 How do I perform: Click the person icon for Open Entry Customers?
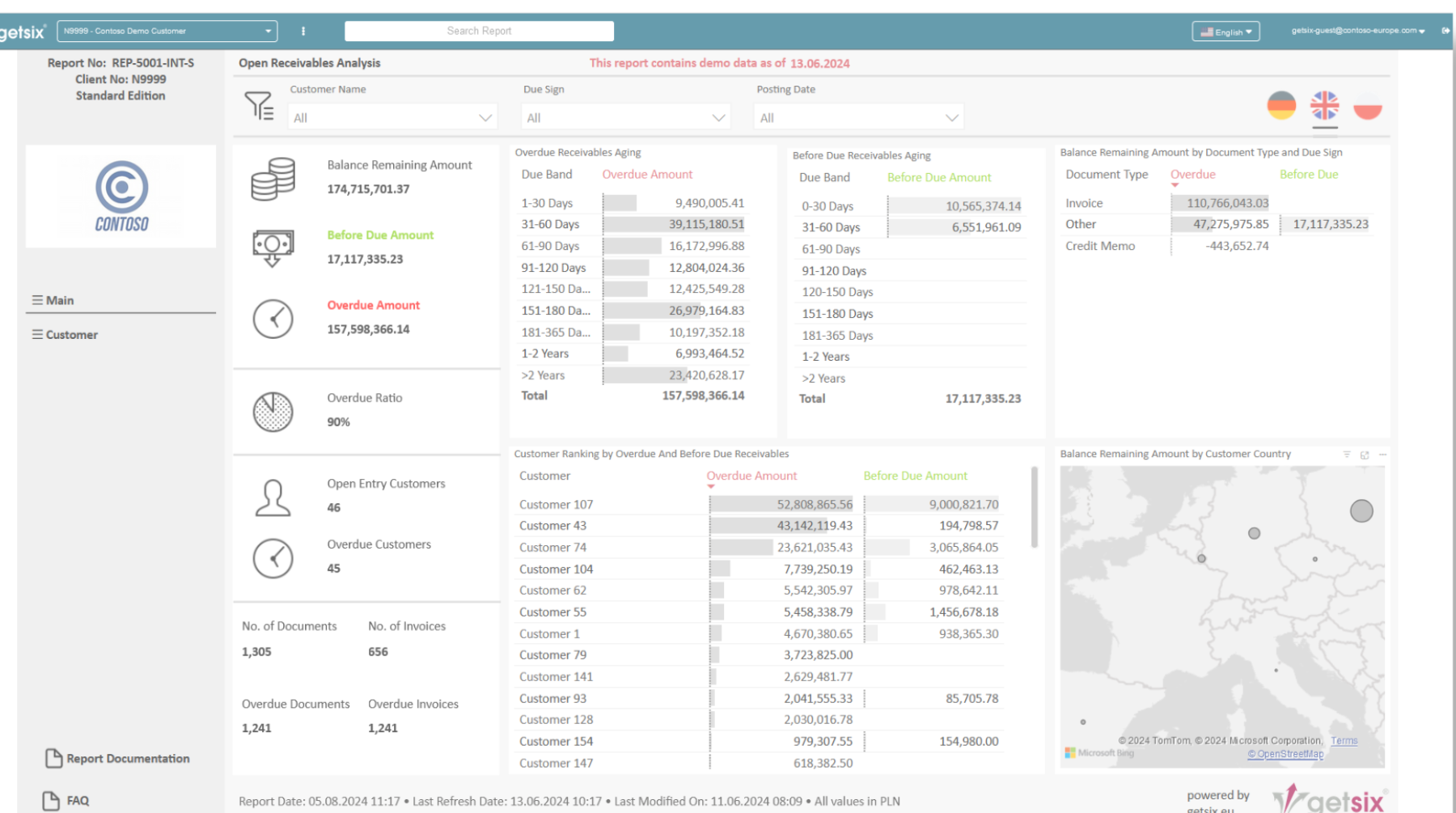click(273, 498)
